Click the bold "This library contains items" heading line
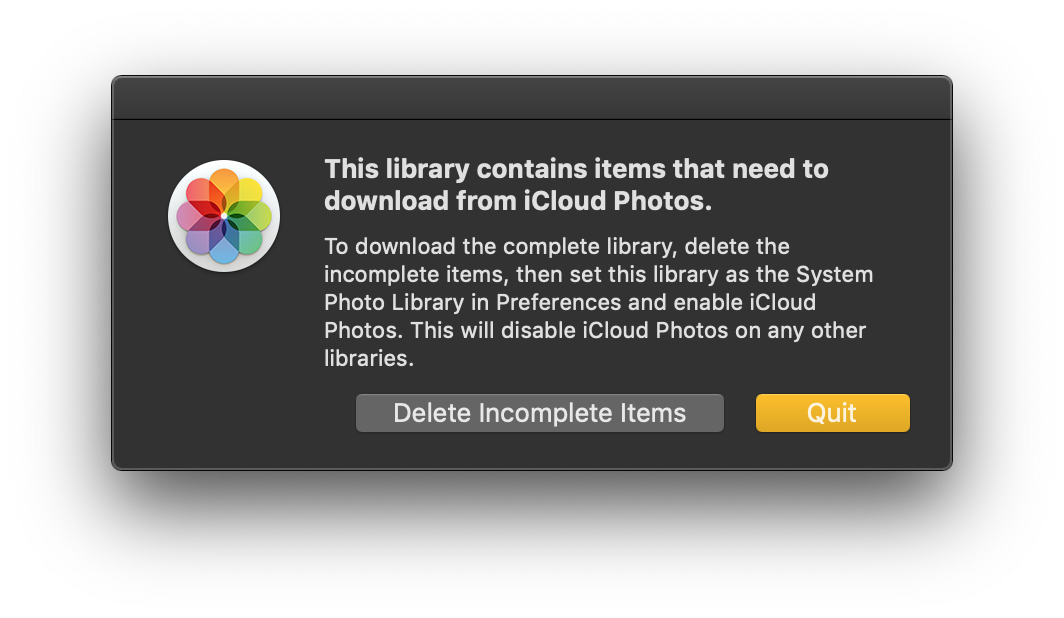 pyautogui.click(x=576, y=169)
